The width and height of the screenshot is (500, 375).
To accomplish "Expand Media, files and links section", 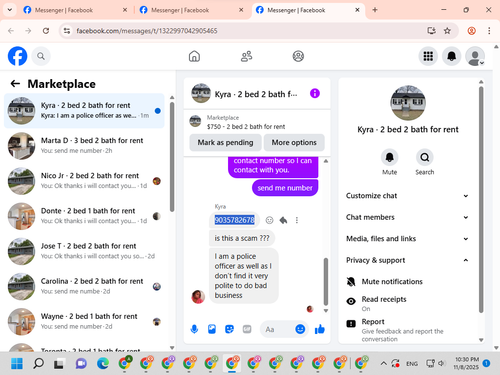I will pyautogui.click(x=407, y=239).
